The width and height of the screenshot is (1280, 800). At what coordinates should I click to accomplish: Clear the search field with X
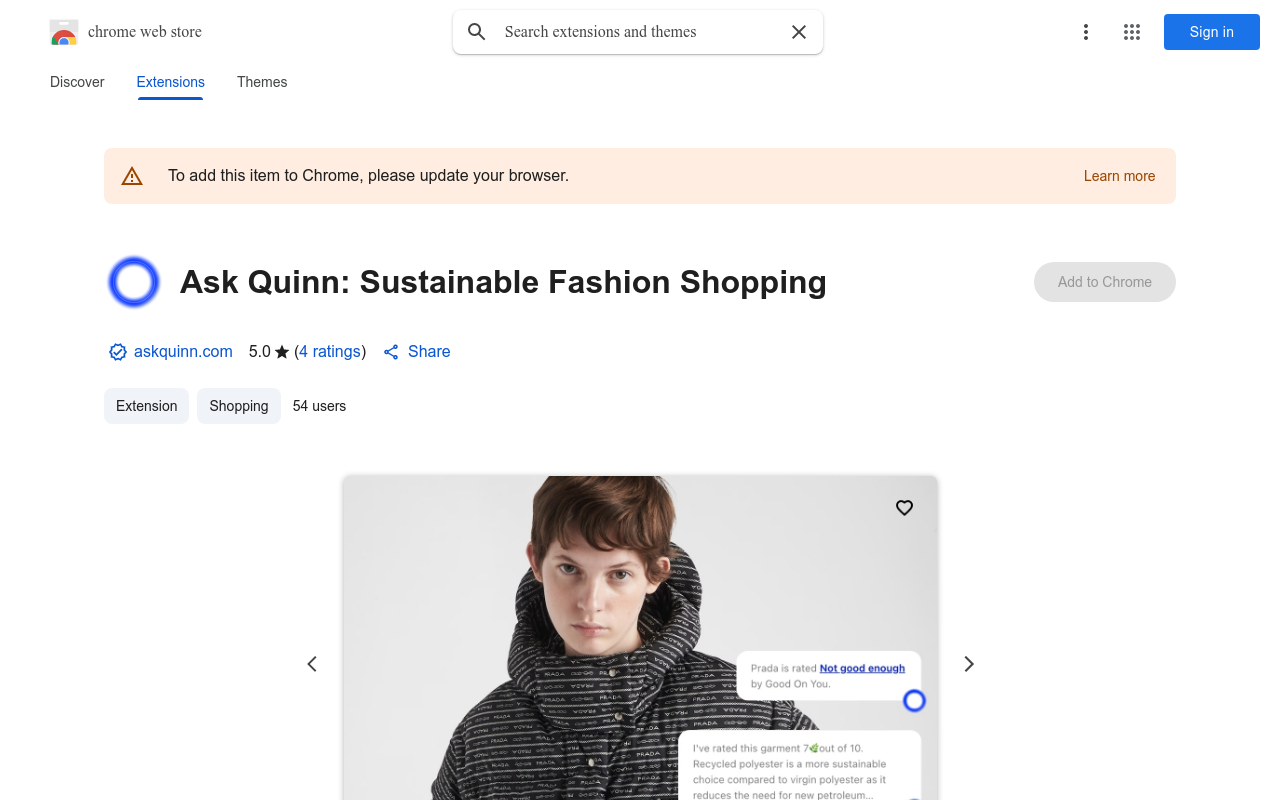click(799, 32)
